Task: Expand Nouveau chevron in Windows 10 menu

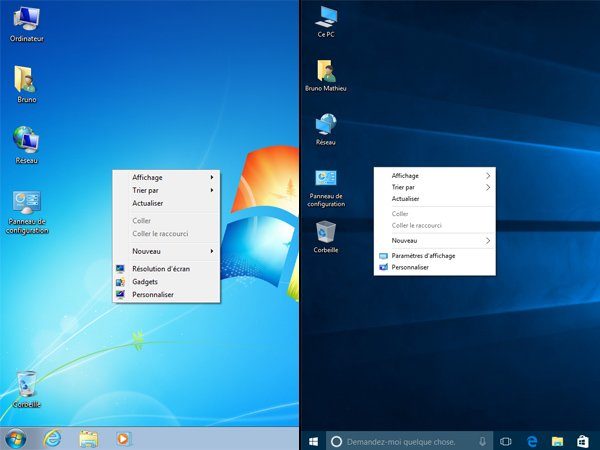Action: point(488,240)
